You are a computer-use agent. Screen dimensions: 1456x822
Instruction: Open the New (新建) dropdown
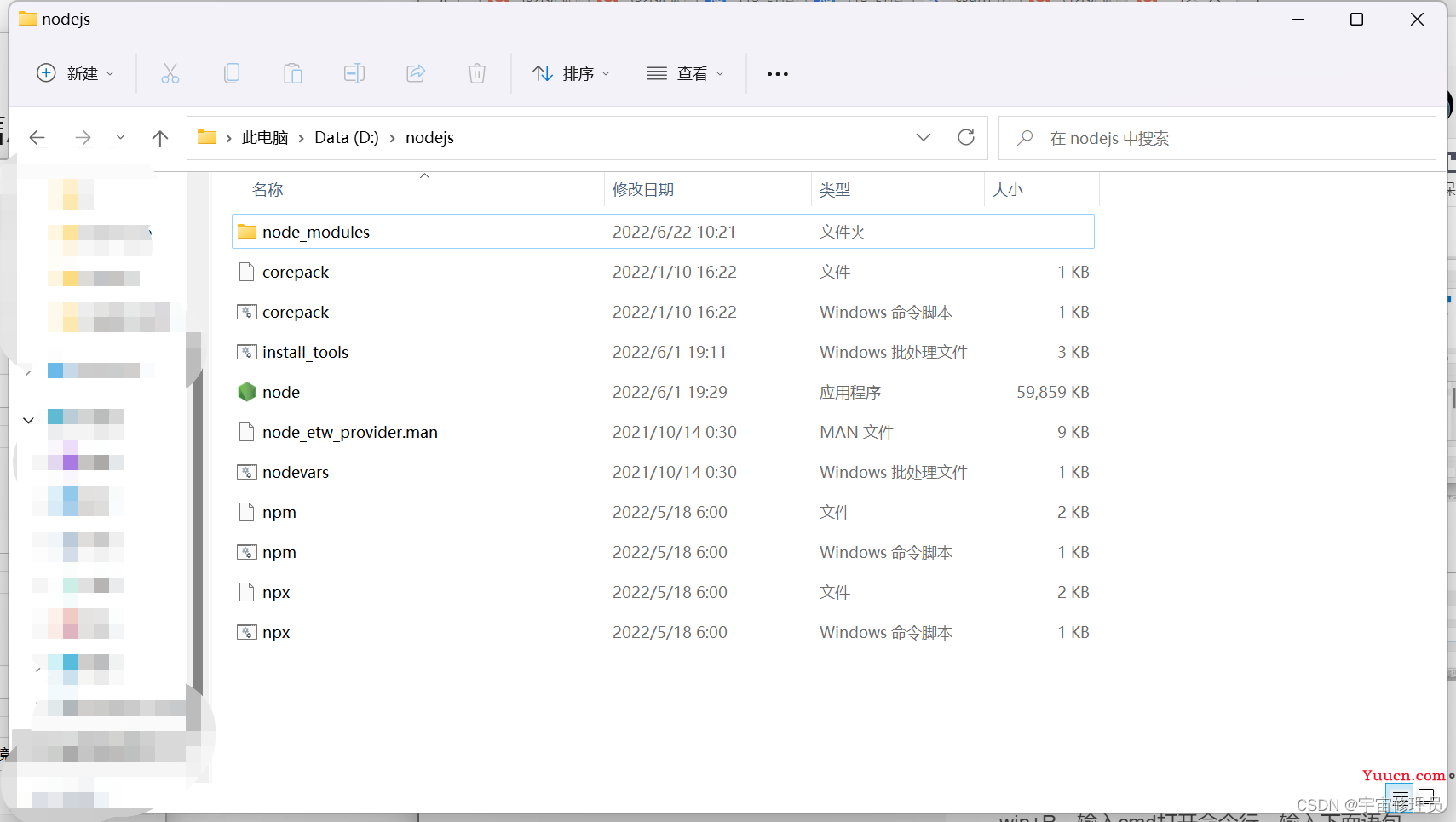[75, 74]
